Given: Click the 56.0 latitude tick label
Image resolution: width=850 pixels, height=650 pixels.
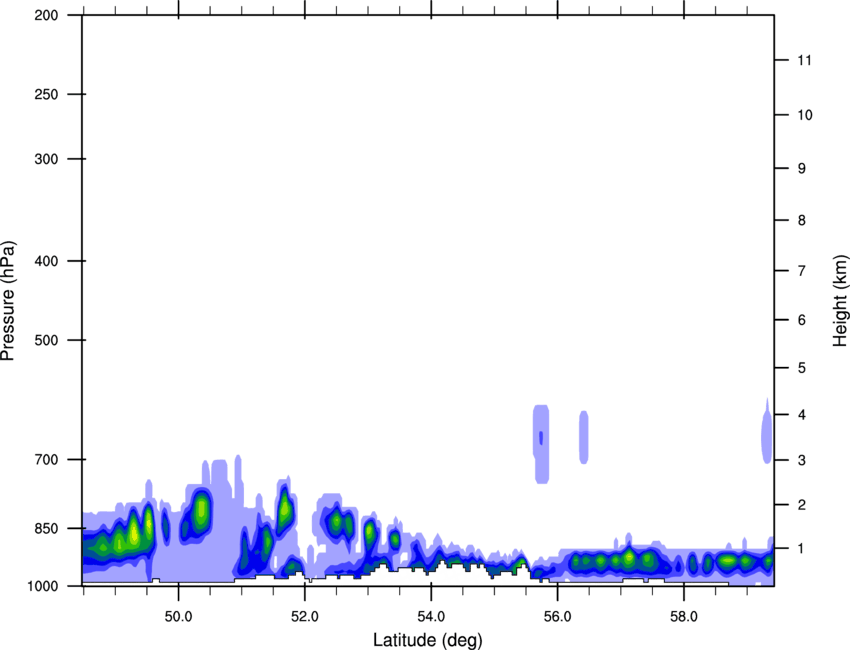Looking at the screenshot, I should tap(557, 617).
